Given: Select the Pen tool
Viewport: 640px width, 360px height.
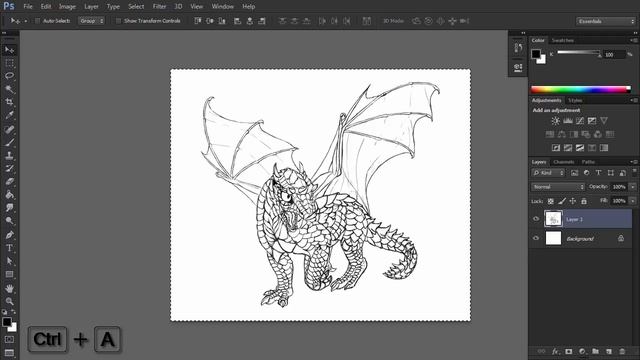Looking at the screenshot, I should [x=9, y=235].
